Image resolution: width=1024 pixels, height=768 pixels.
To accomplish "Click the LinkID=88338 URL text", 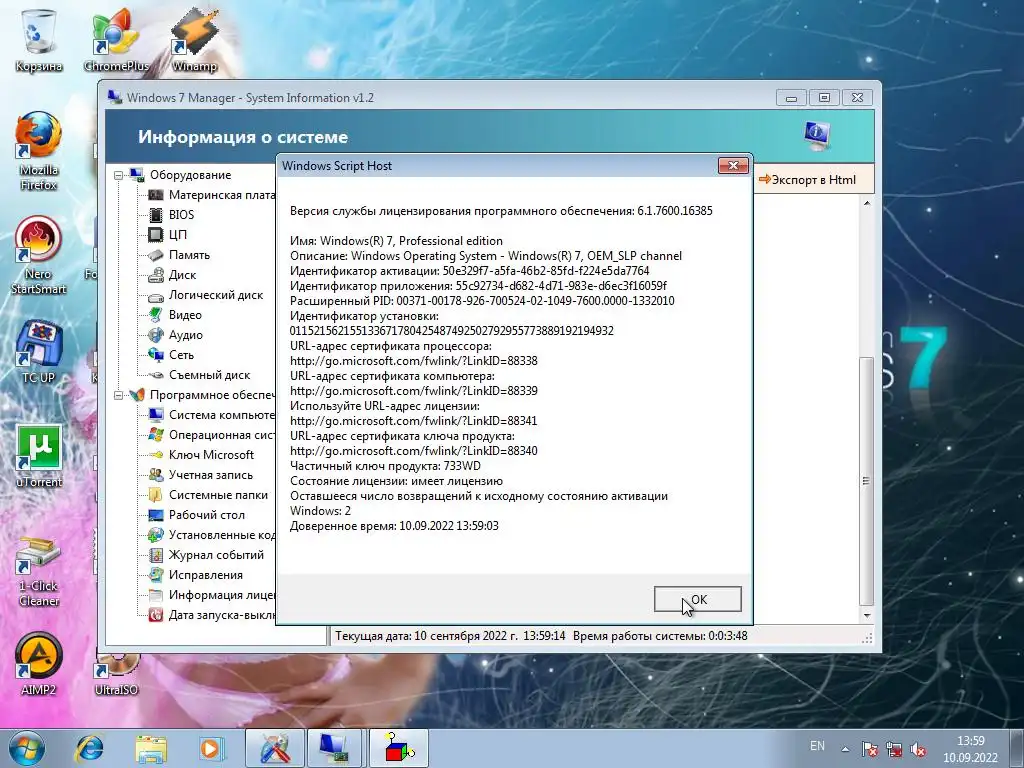I will click(x=413, y=361).
